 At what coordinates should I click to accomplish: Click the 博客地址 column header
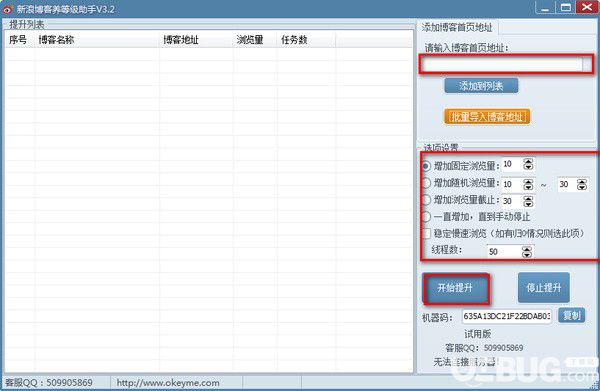[196, 40]
